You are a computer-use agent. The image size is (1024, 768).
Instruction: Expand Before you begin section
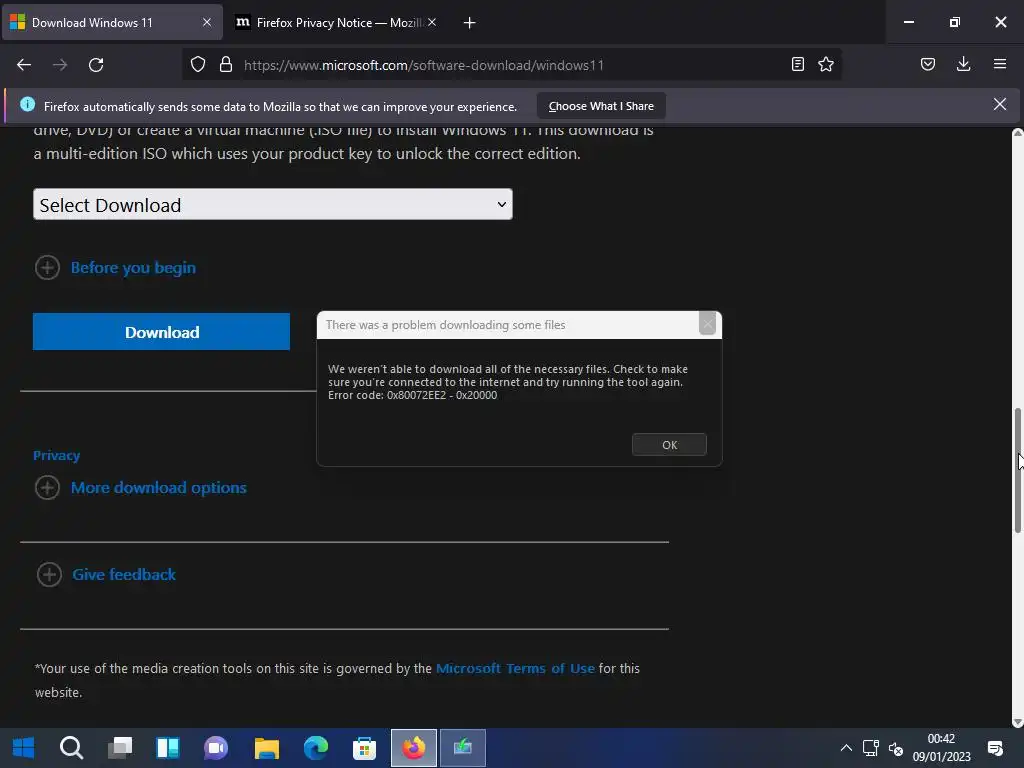pyautogui.click(x=116, y=268)
